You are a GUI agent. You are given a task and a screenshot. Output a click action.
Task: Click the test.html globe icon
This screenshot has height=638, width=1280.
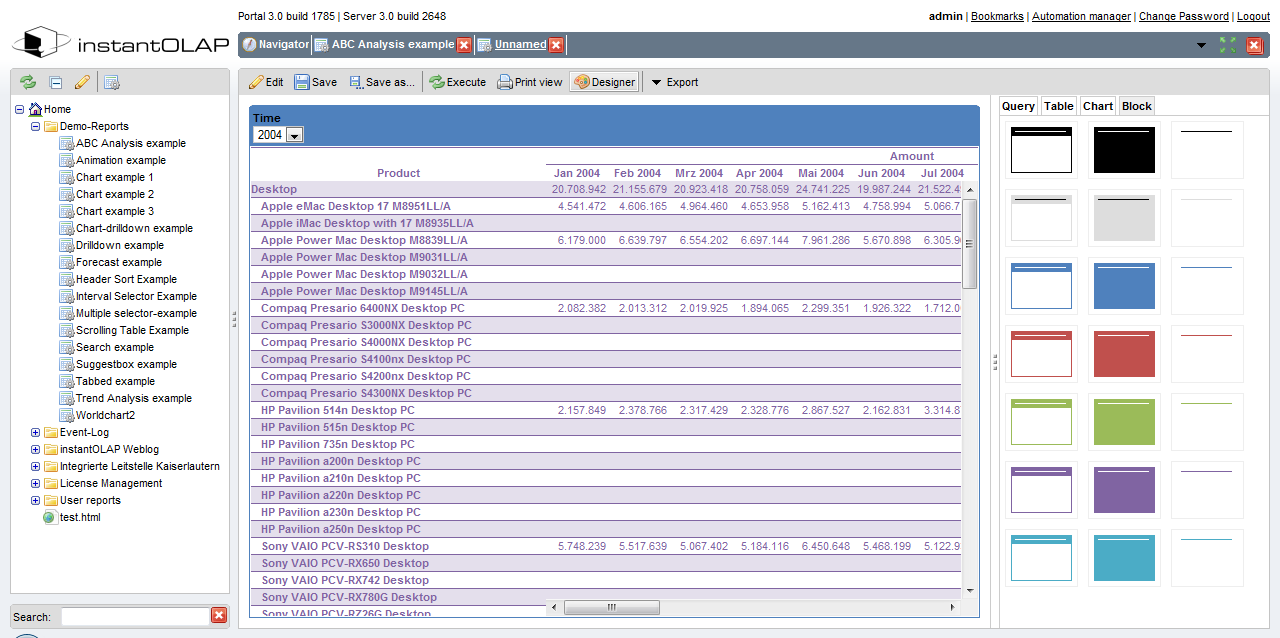(50, 517)
